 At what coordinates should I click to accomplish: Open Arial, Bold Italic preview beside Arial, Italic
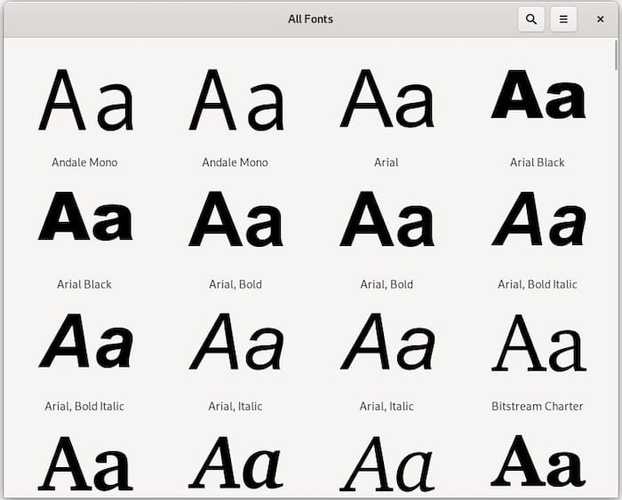[x=85, y=341]
